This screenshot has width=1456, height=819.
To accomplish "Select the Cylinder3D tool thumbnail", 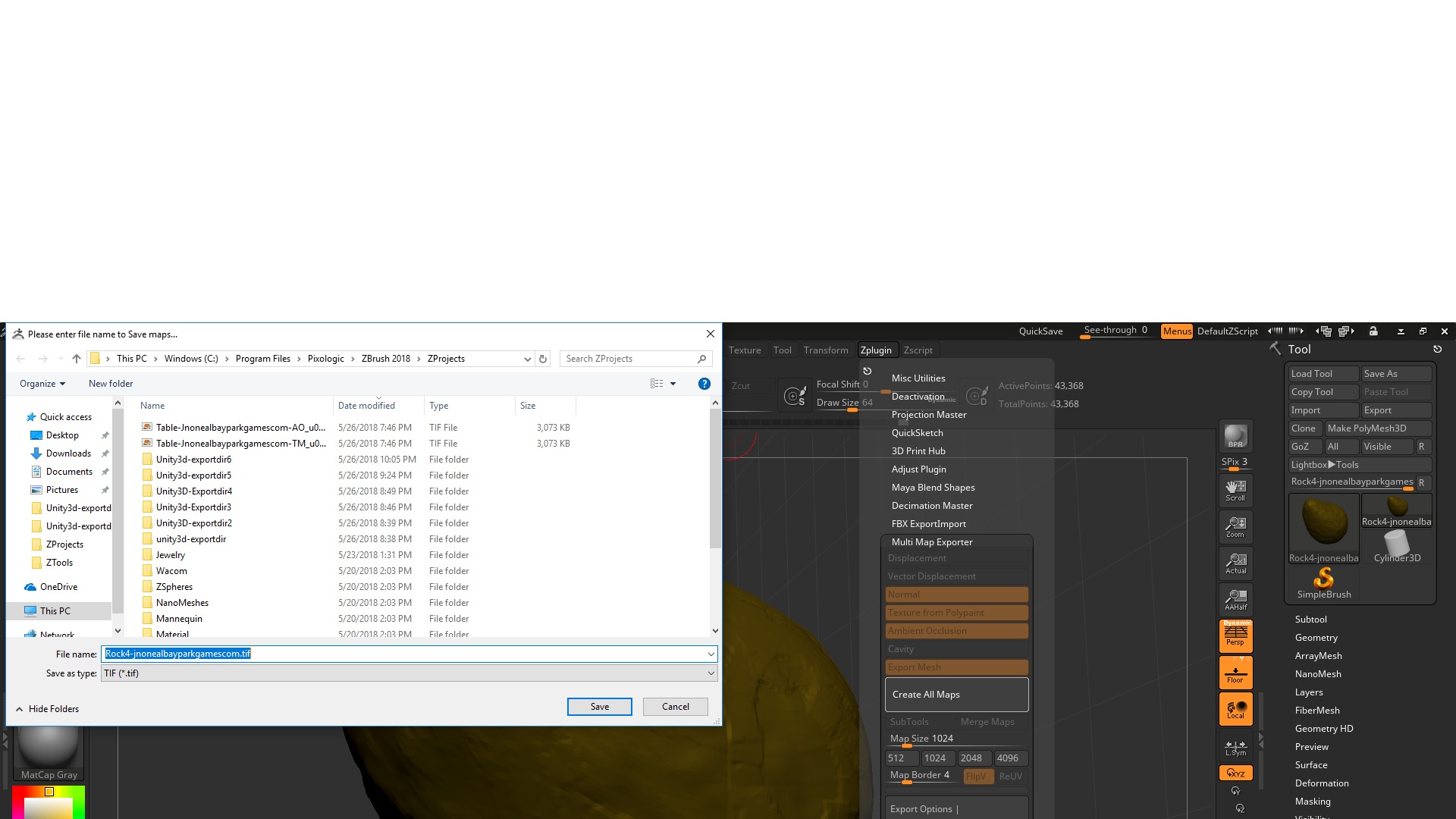I will point(1397,546).
